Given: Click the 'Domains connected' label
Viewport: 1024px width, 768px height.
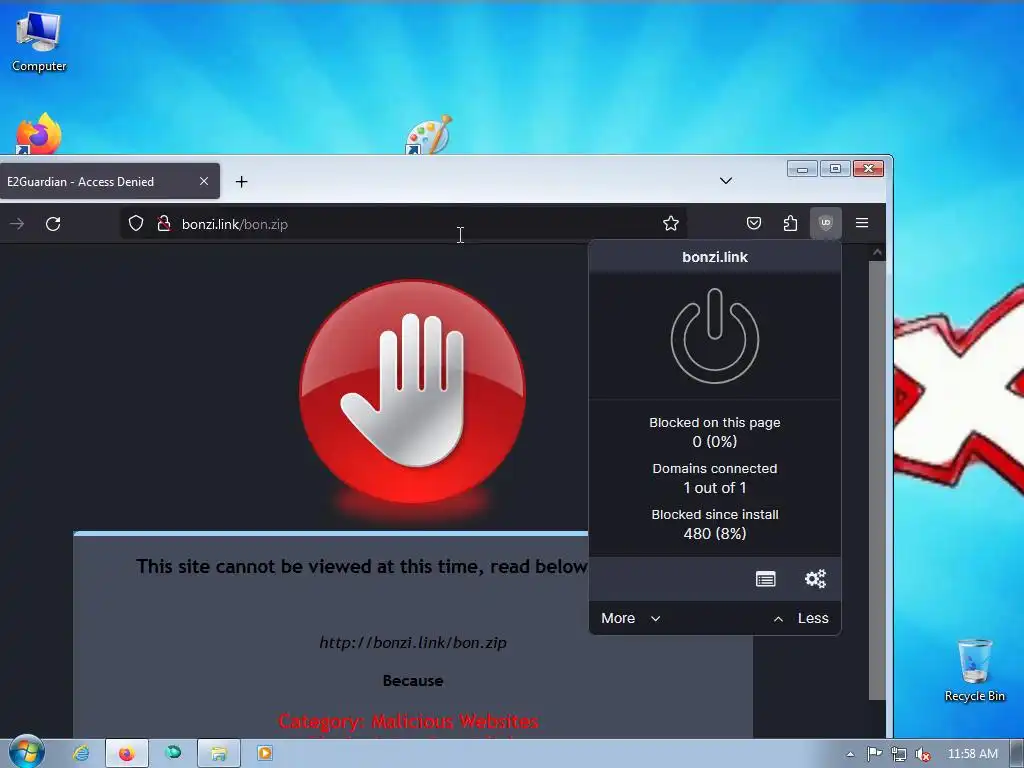Looking at the screenshot, I should tap(715, 468).
